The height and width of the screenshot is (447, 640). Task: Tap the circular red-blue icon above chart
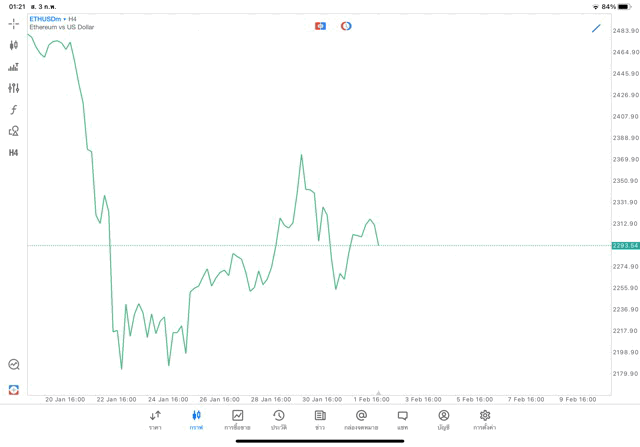[346, 26]
